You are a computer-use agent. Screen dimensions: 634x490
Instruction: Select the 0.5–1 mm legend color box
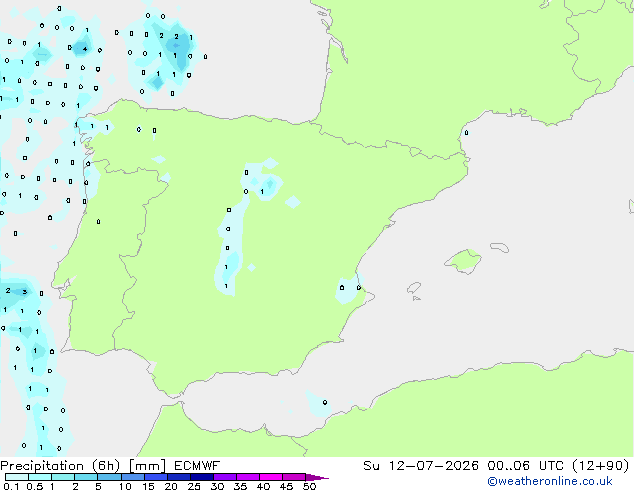[x=40, y=477]
